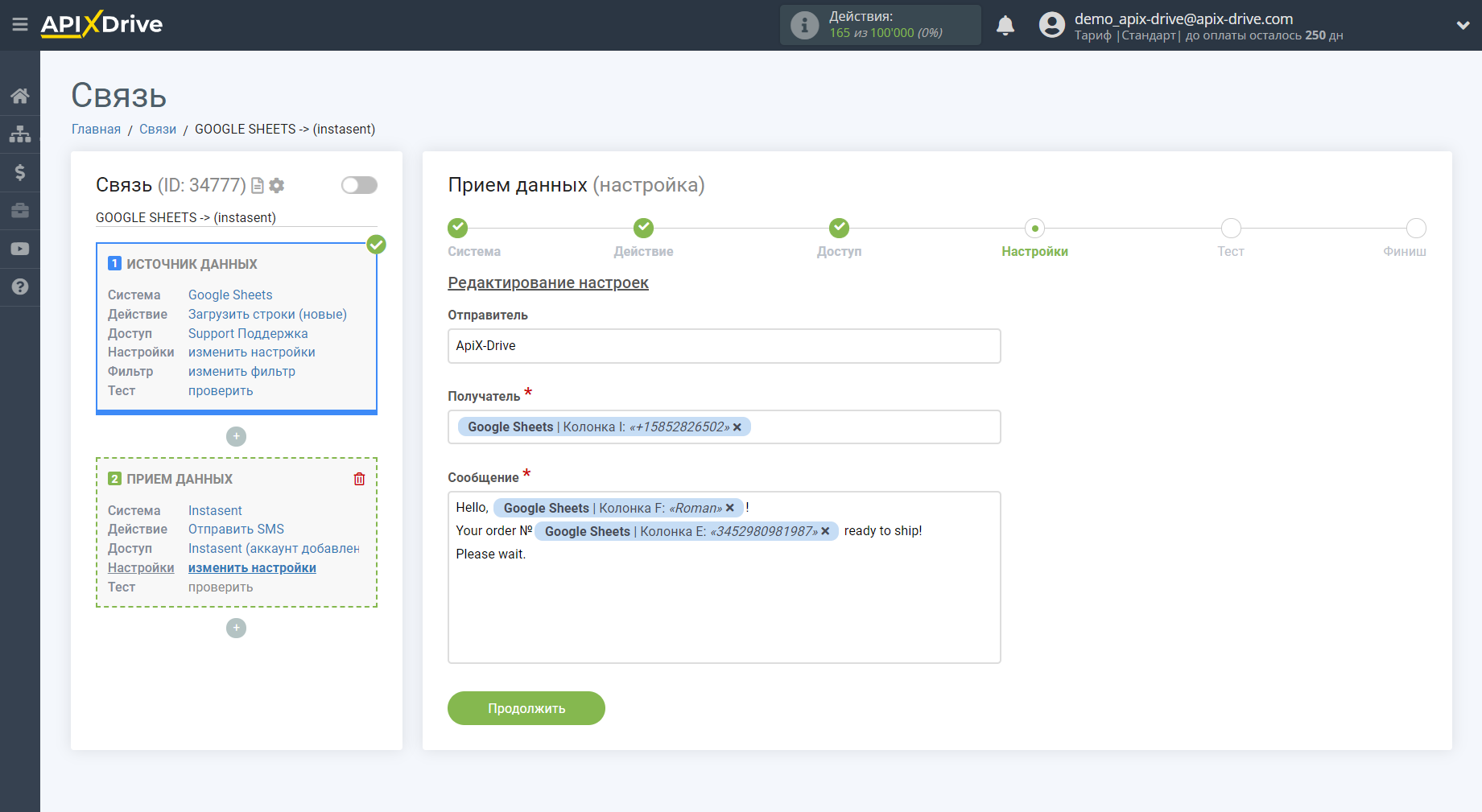1482x812 pixels.
Task: Open the Home sidebar icon
Action: (x=20, y=96)
